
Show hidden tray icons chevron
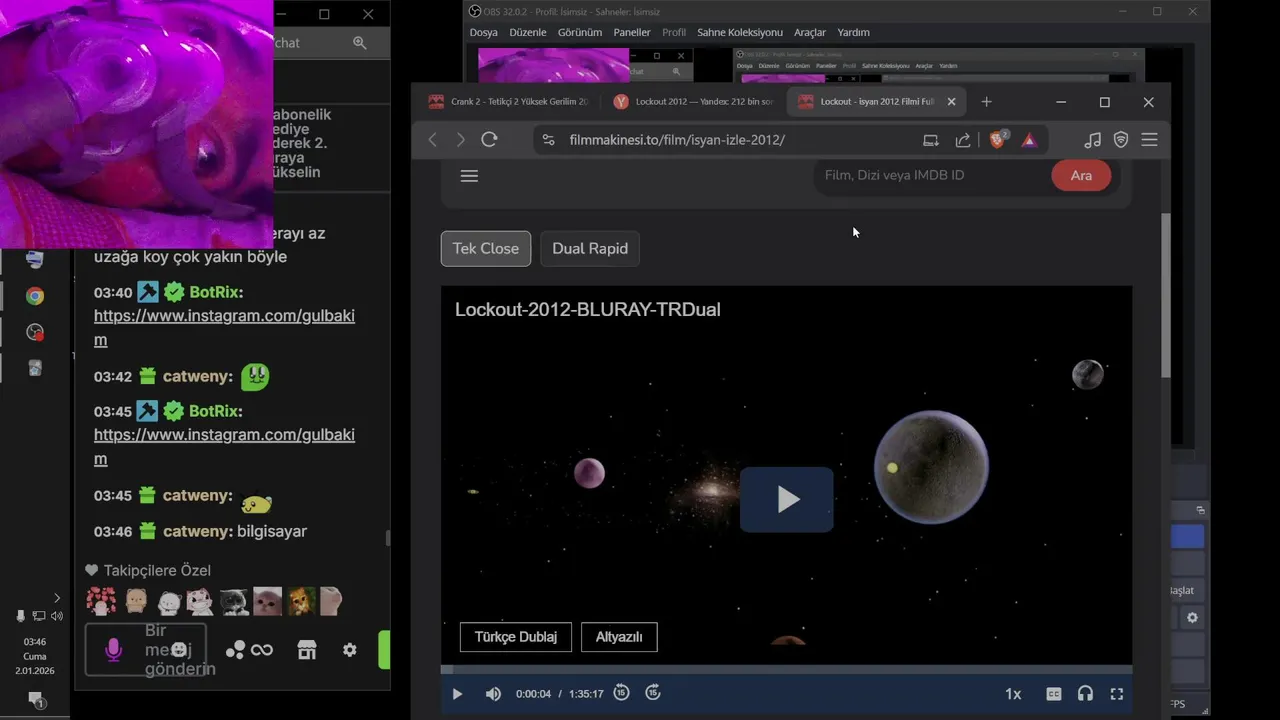(x=56, y=598)
